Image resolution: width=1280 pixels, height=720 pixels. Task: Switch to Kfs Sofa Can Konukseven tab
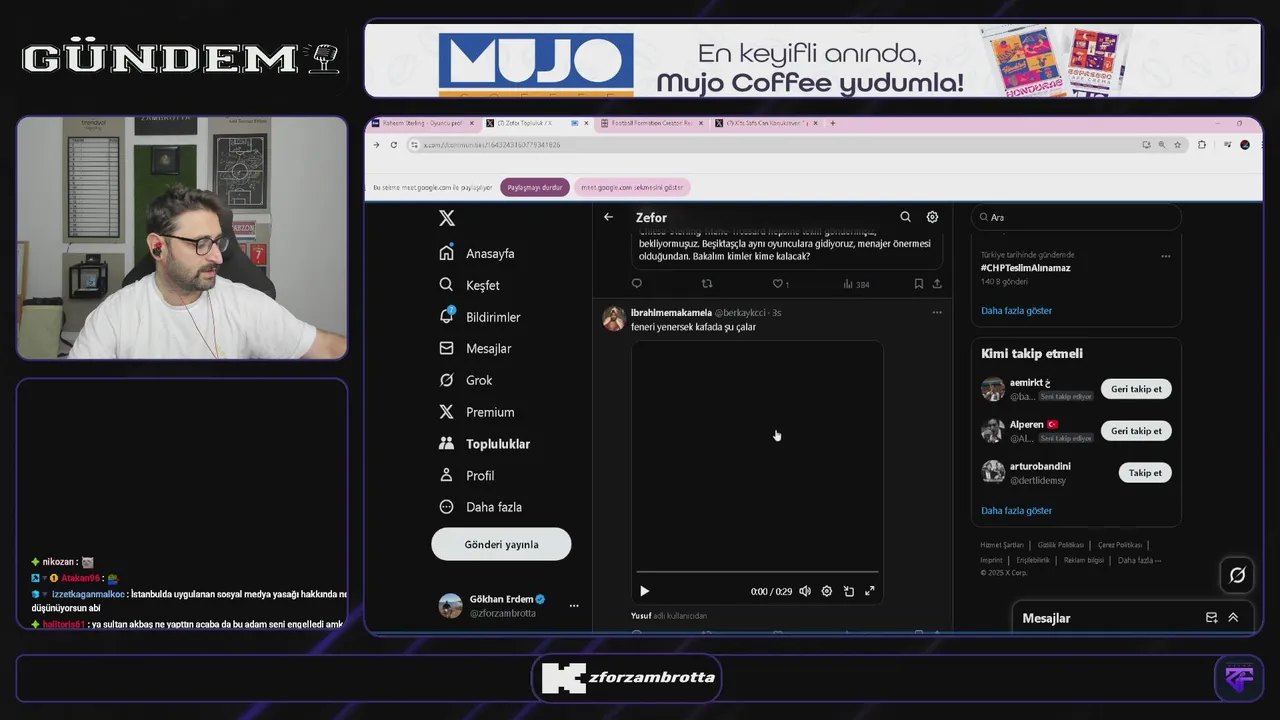pyautogui.click(x=766, y=123)
